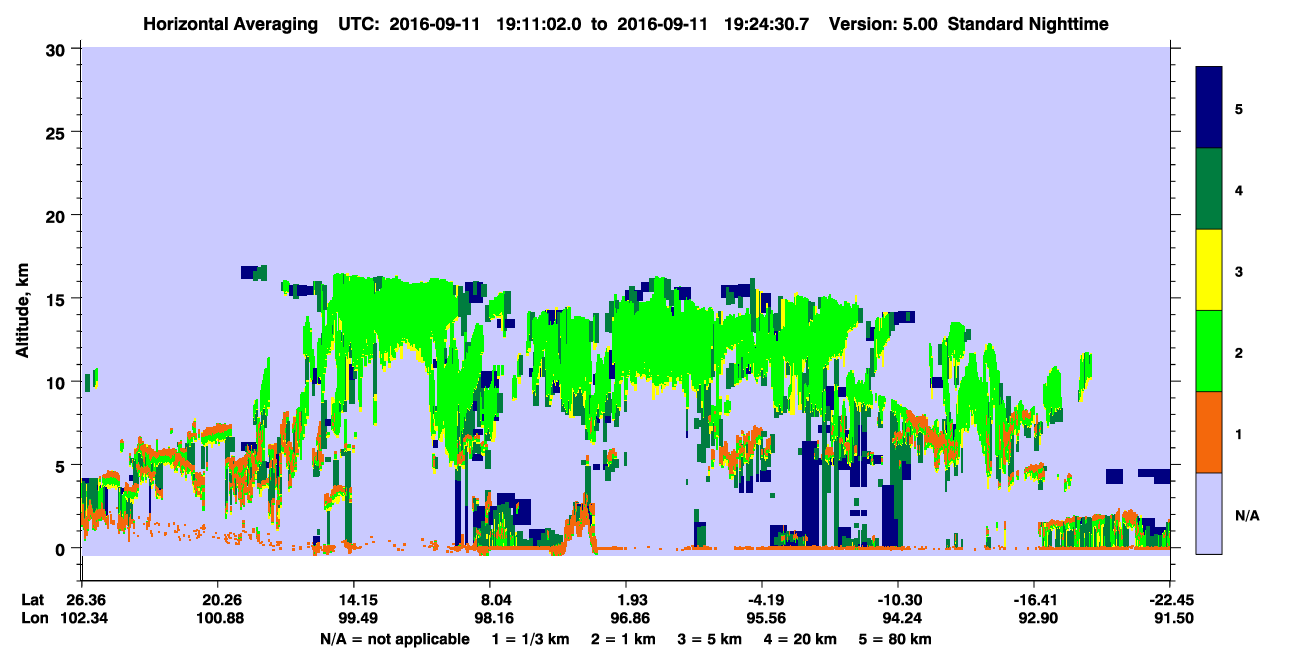Click longitude value 100.88

pyautogui.click(x=218, y=619)
